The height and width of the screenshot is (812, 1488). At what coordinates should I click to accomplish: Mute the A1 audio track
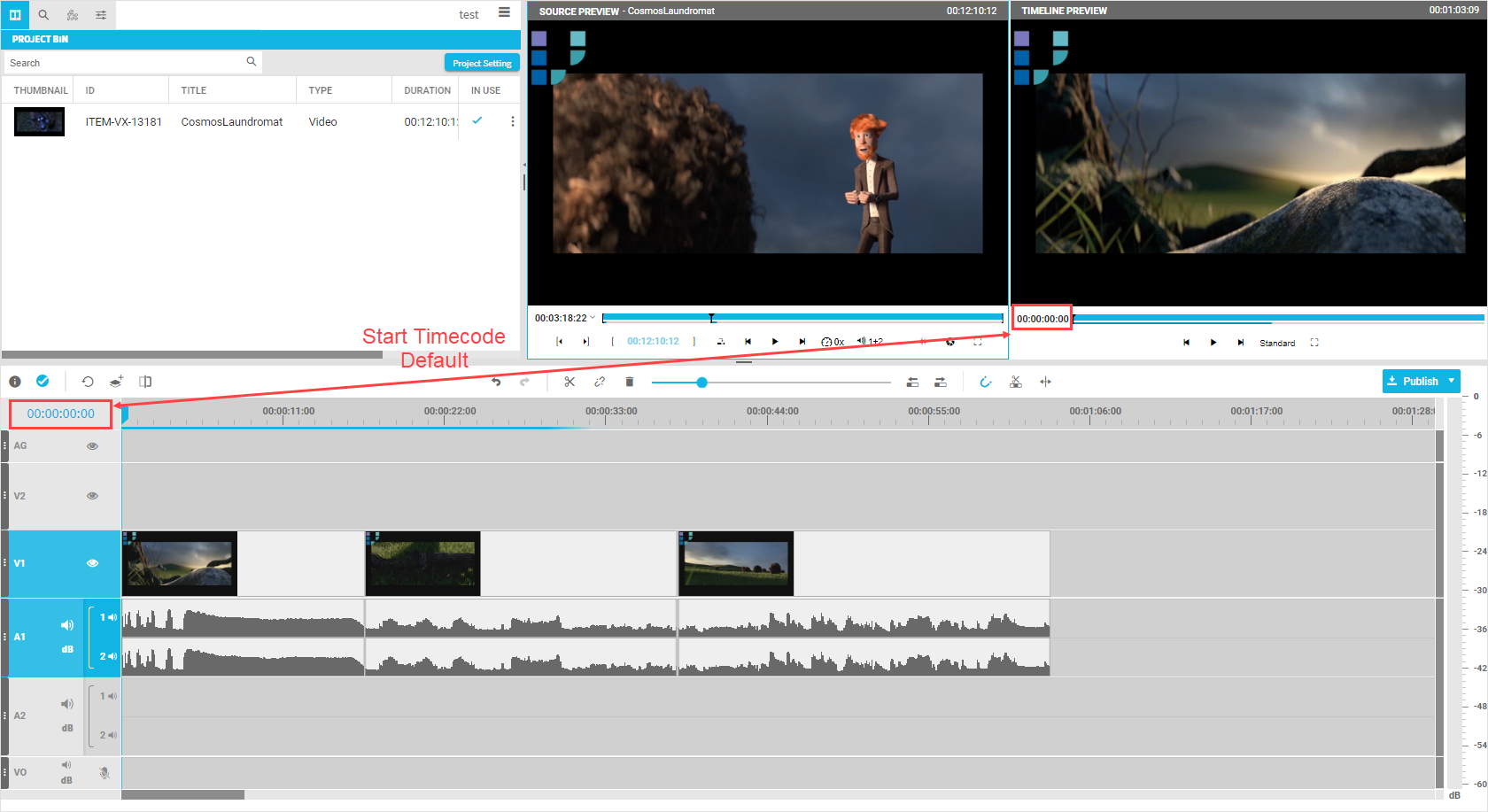click(67, 625)
